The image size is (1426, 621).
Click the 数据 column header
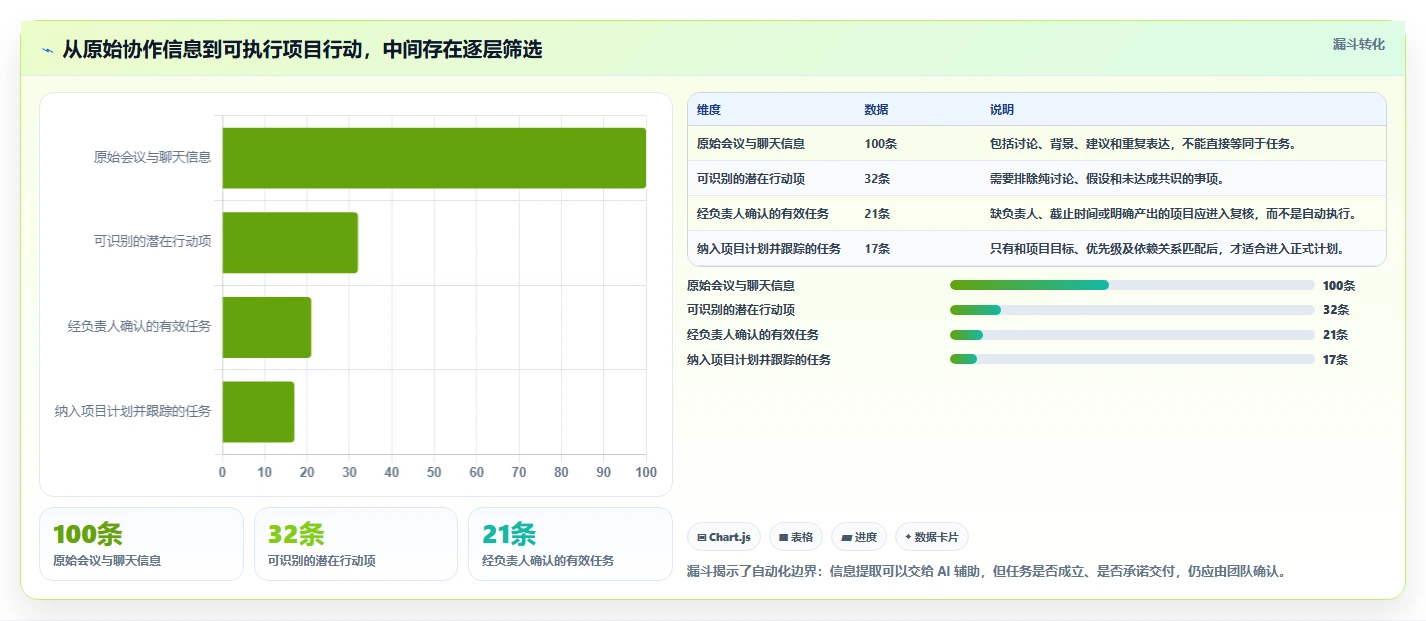(877, 110)
